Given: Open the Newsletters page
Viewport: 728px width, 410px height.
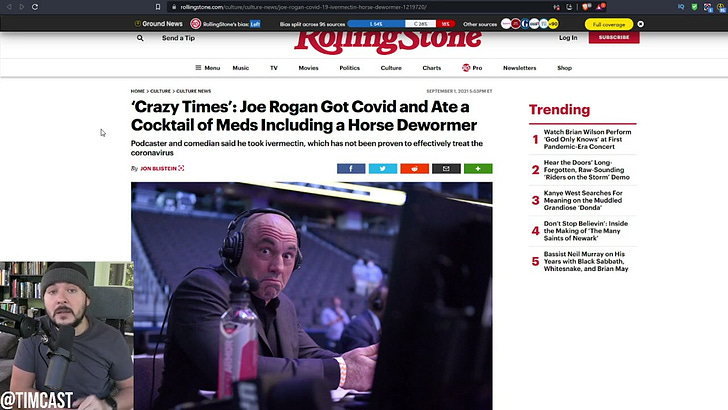Looking at the screenshot, I should click(x=520, y=68).
